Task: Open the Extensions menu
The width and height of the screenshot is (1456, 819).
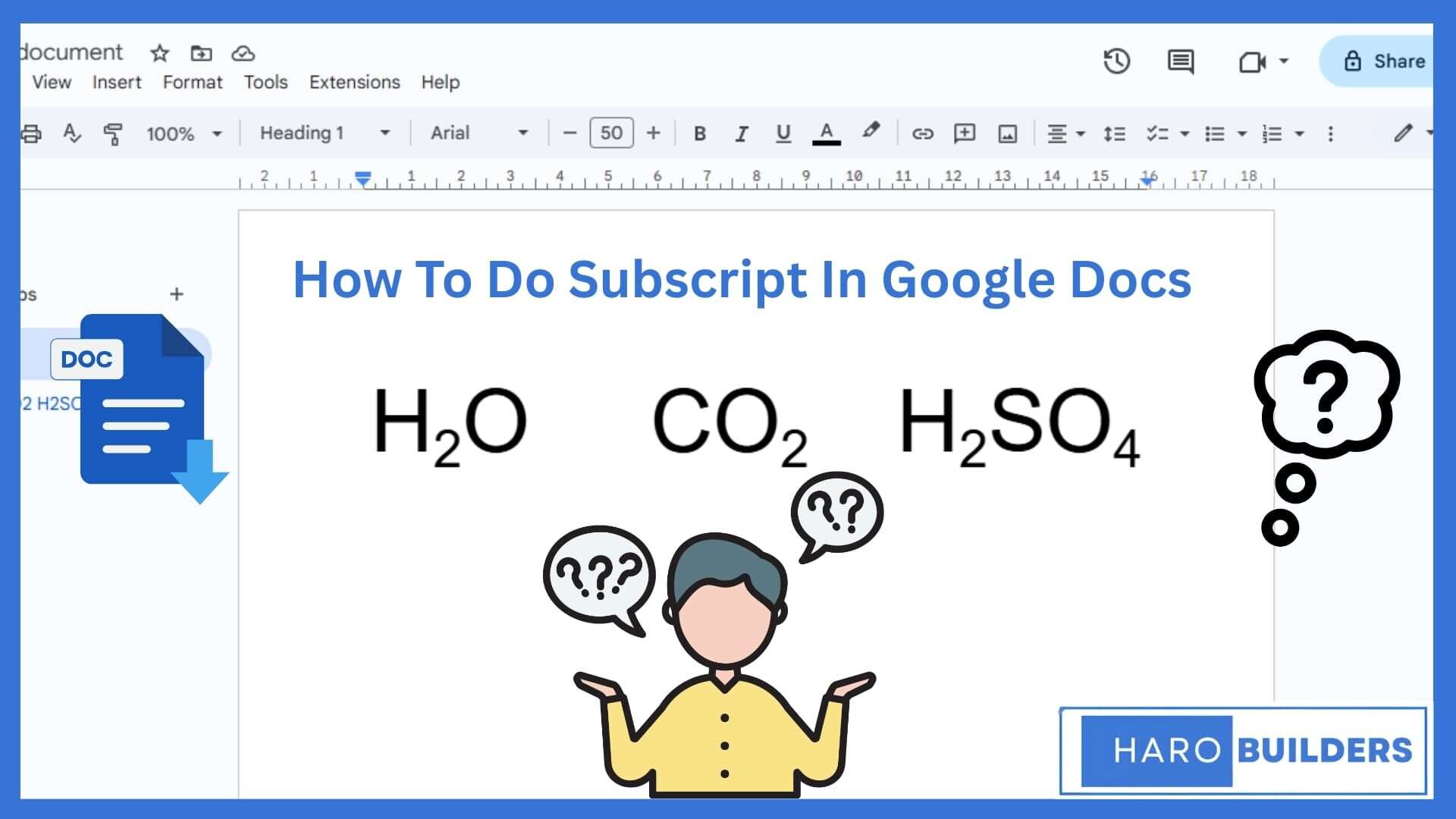Action: click(x=354, y=82)
